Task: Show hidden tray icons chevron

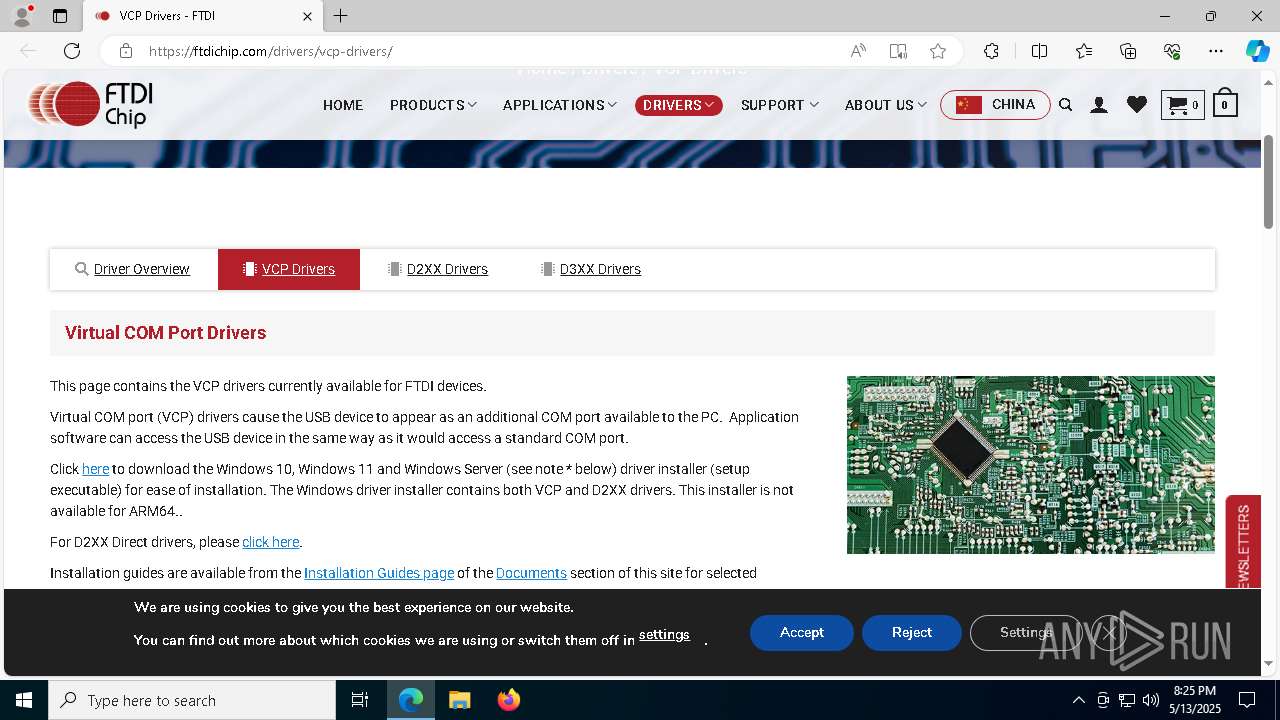Action: coord(1078,700)
